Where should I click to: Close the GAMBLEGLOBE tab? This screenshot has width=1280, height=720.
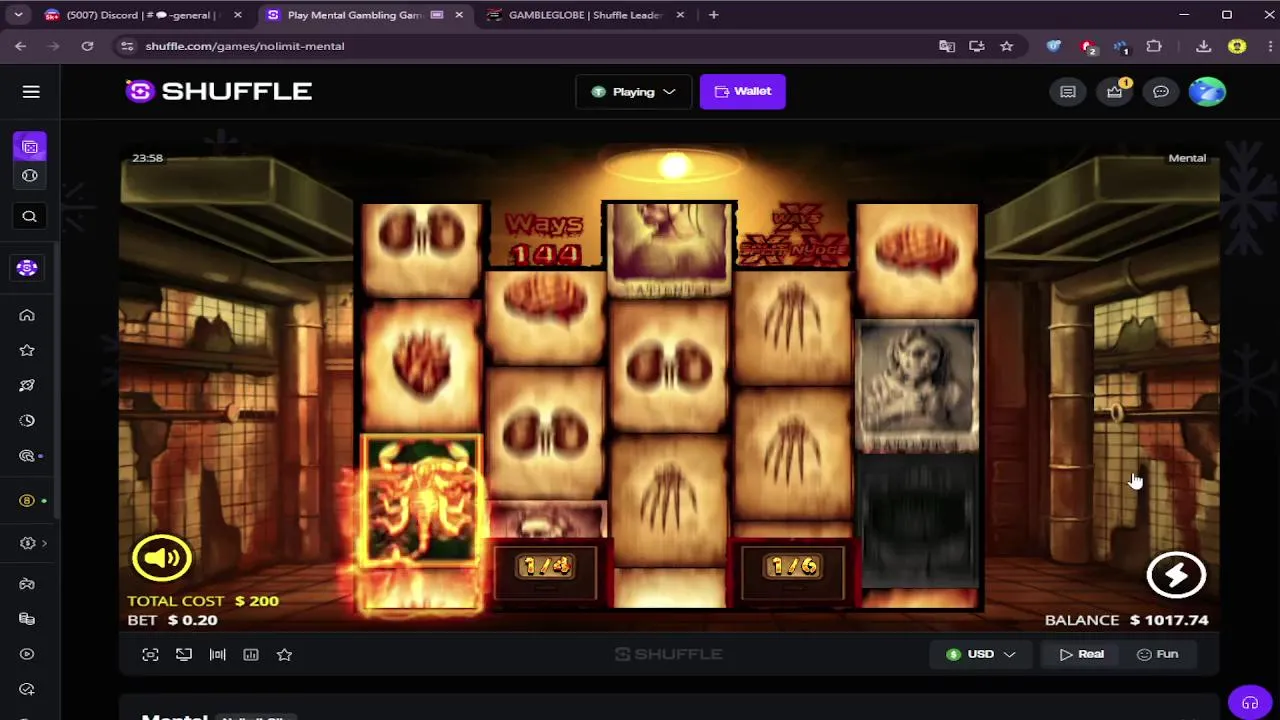coord(680,15)
